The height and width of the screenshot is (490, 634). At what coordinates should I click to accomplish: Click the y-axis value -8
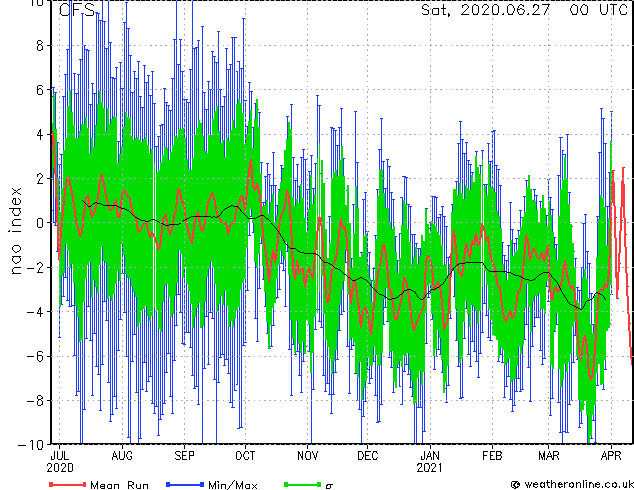click(x=35, y=401)
